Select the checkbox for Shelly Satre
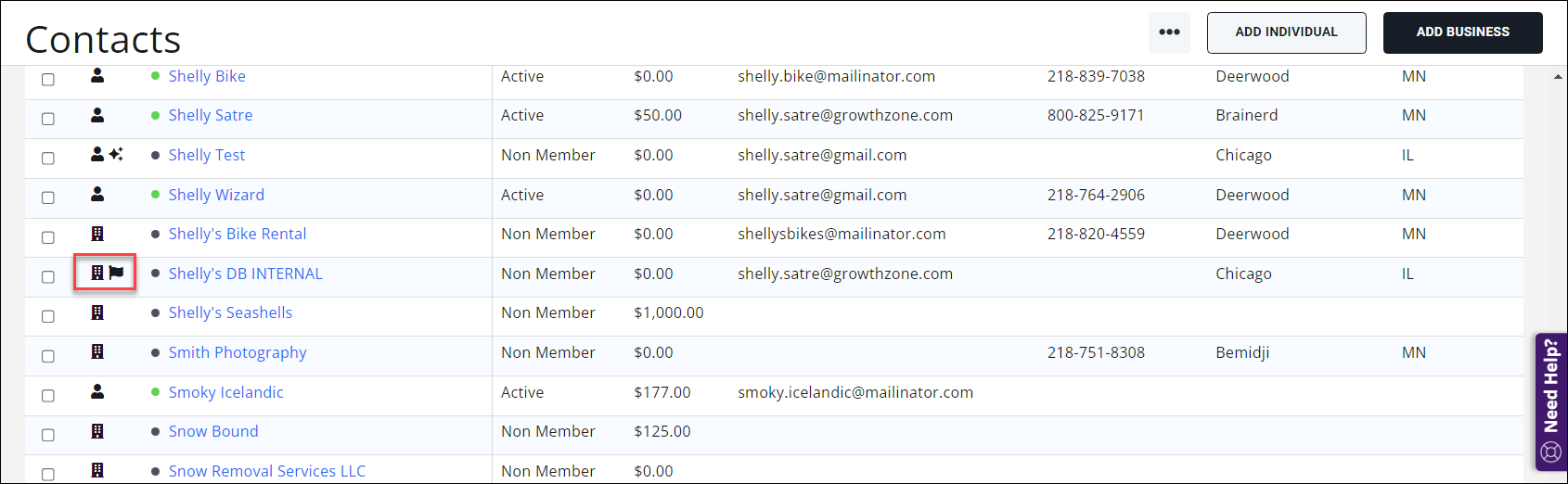 point(48,119)
